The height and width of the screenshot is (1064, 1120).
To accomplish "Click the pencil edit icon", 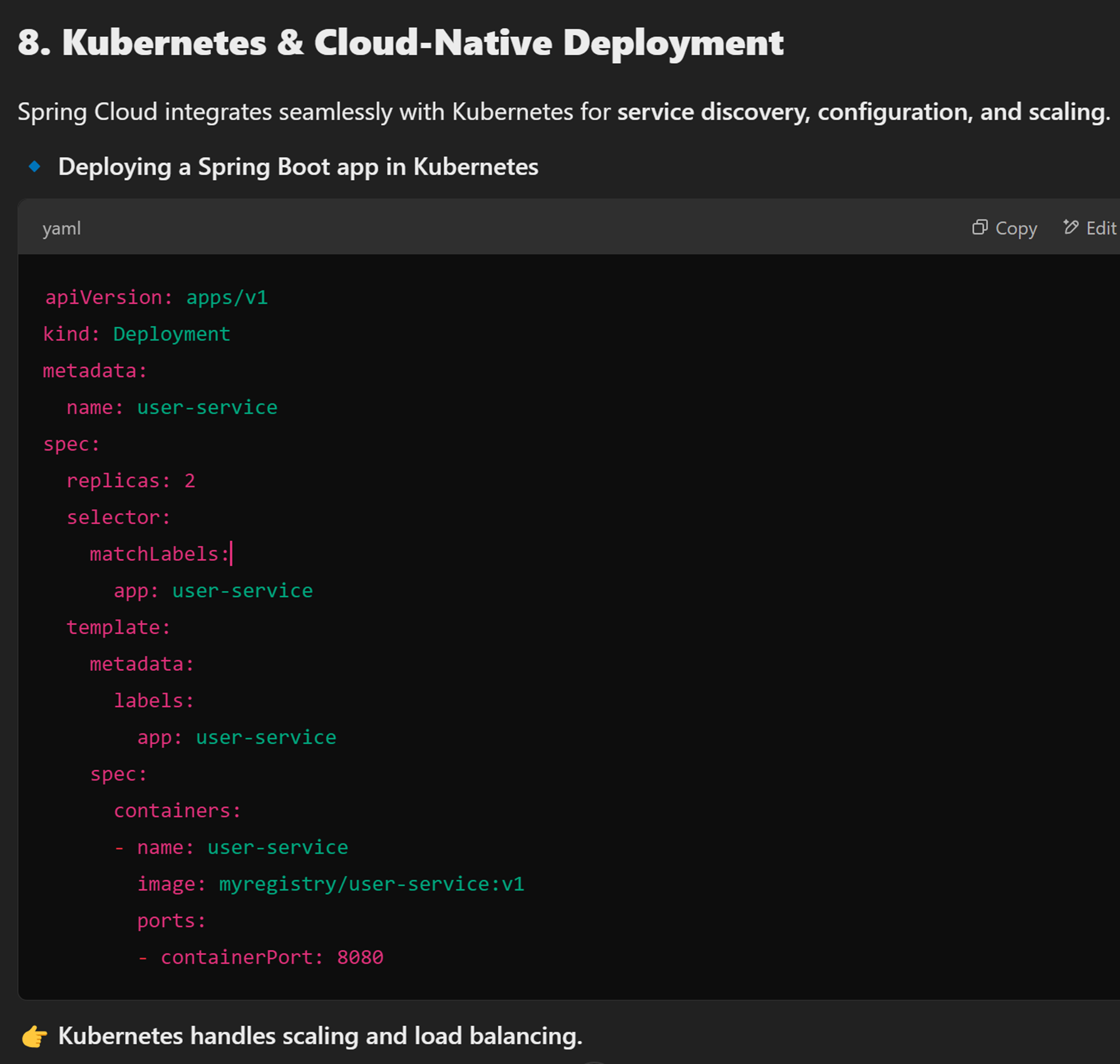I will tap(1071, 227).
